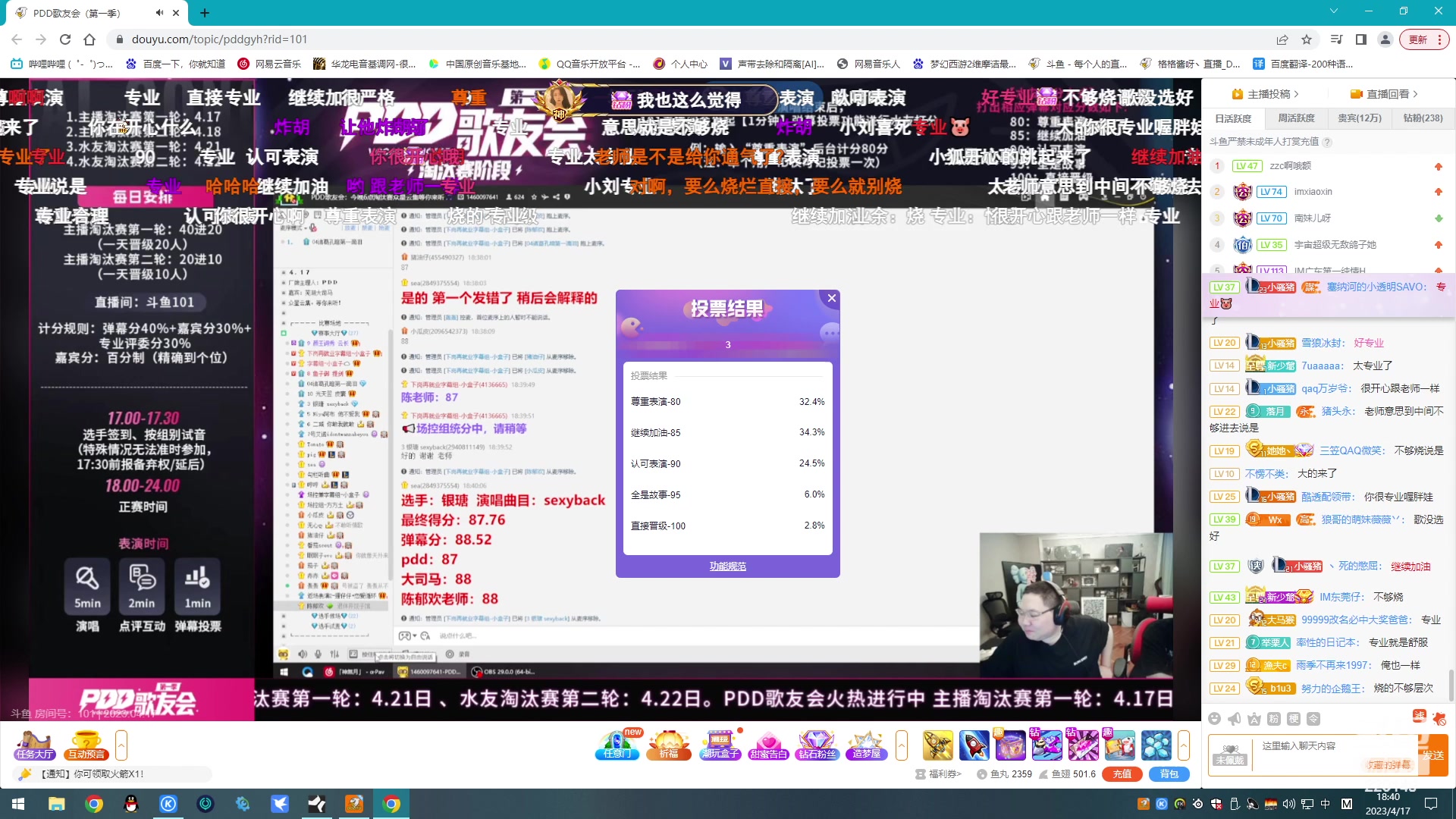Open the 未佩戴 fan badge selector

[1230, 755]
